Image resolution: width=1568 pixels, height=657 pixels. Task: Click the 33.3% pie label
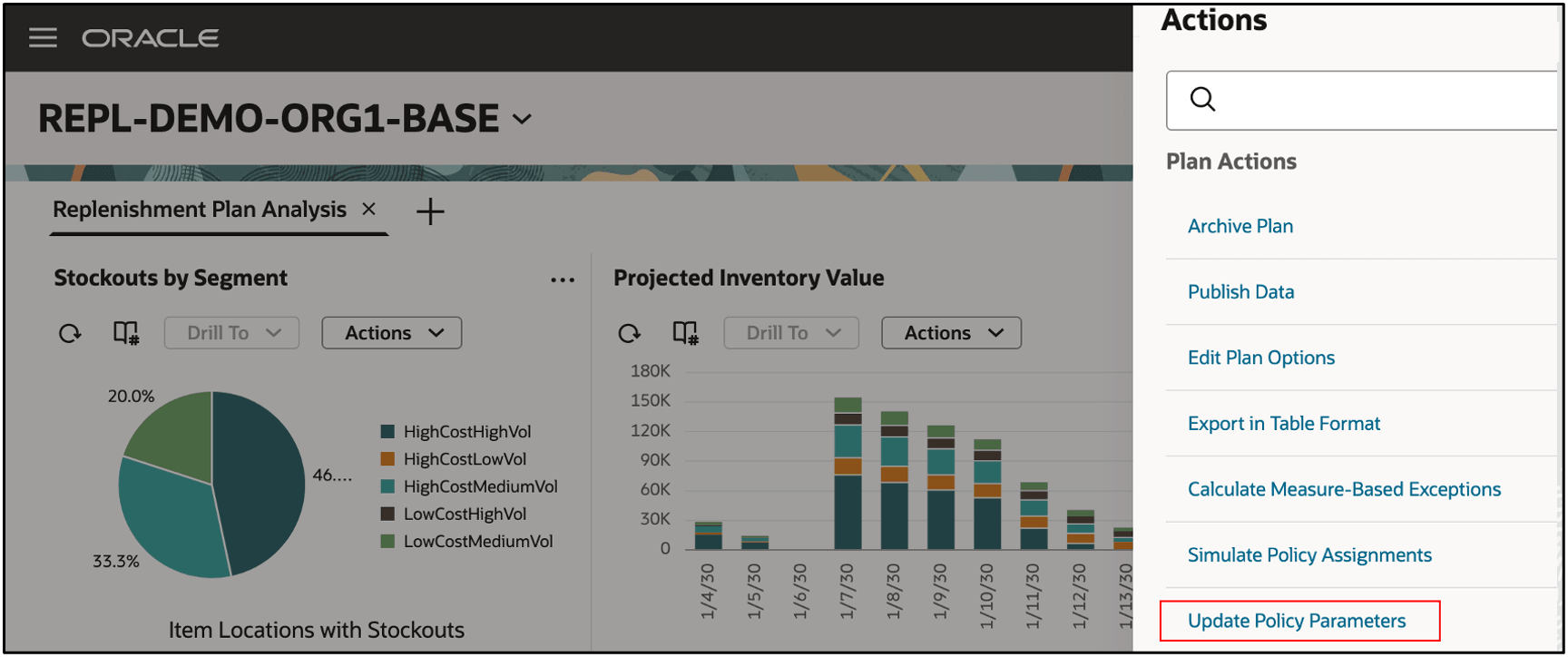point(116,561)
